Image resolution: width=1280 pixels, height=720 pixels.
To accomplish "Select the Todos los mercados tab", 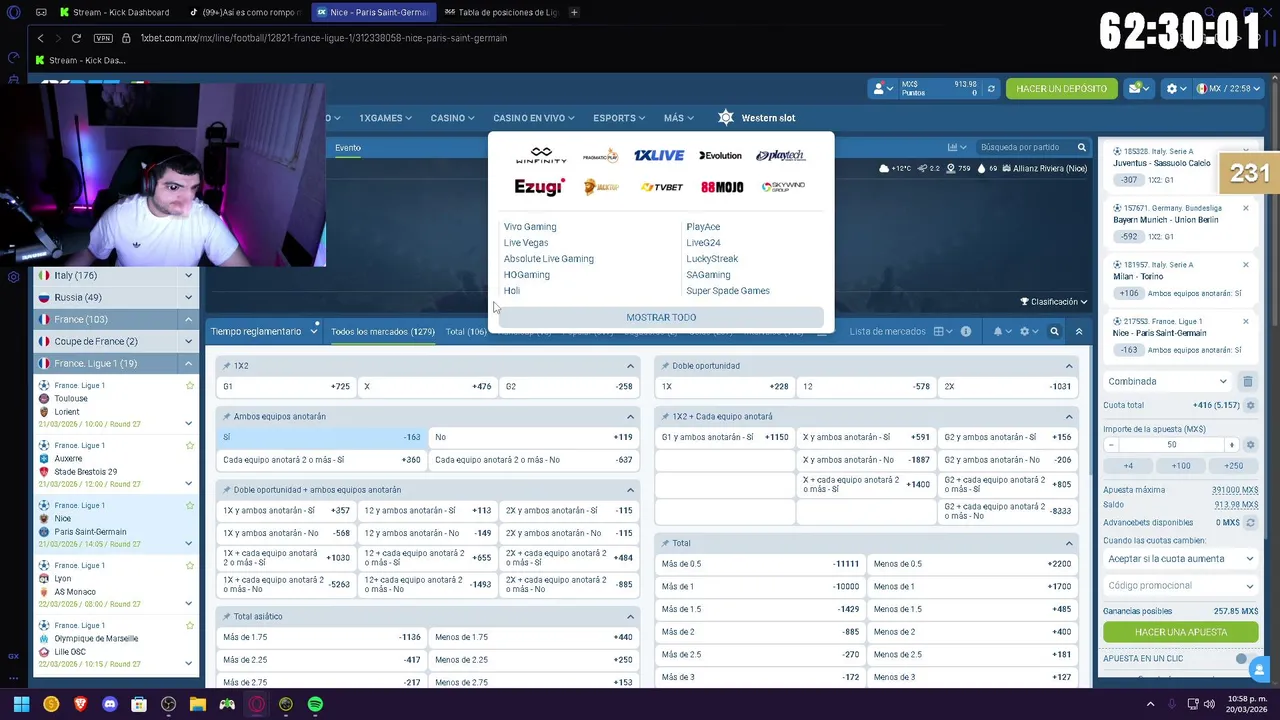I will coord(382,331).
